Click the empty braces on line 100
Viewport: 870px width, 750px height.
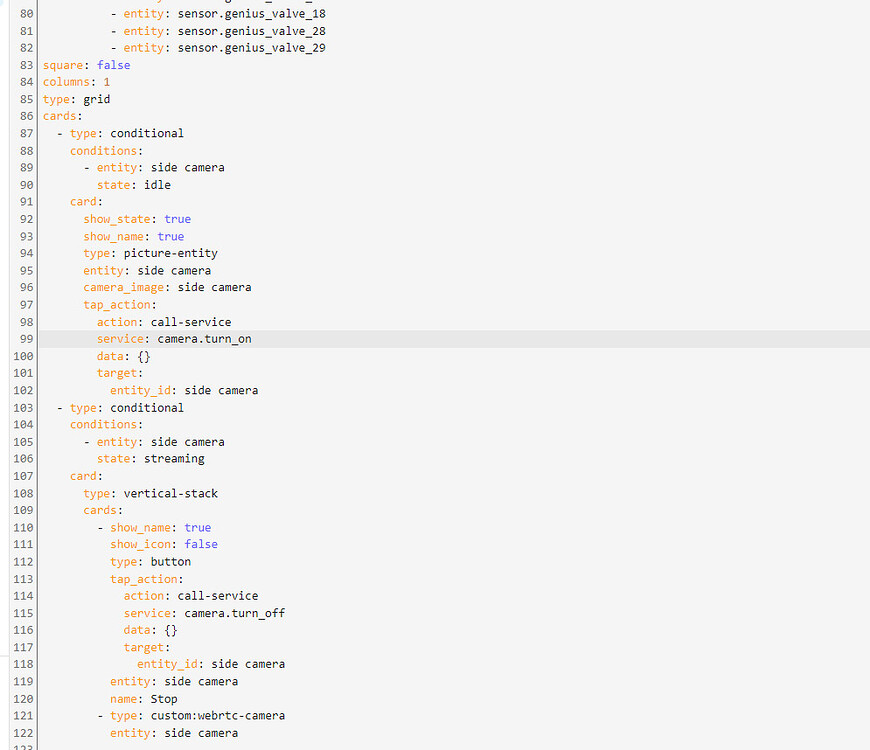(144, 356)
